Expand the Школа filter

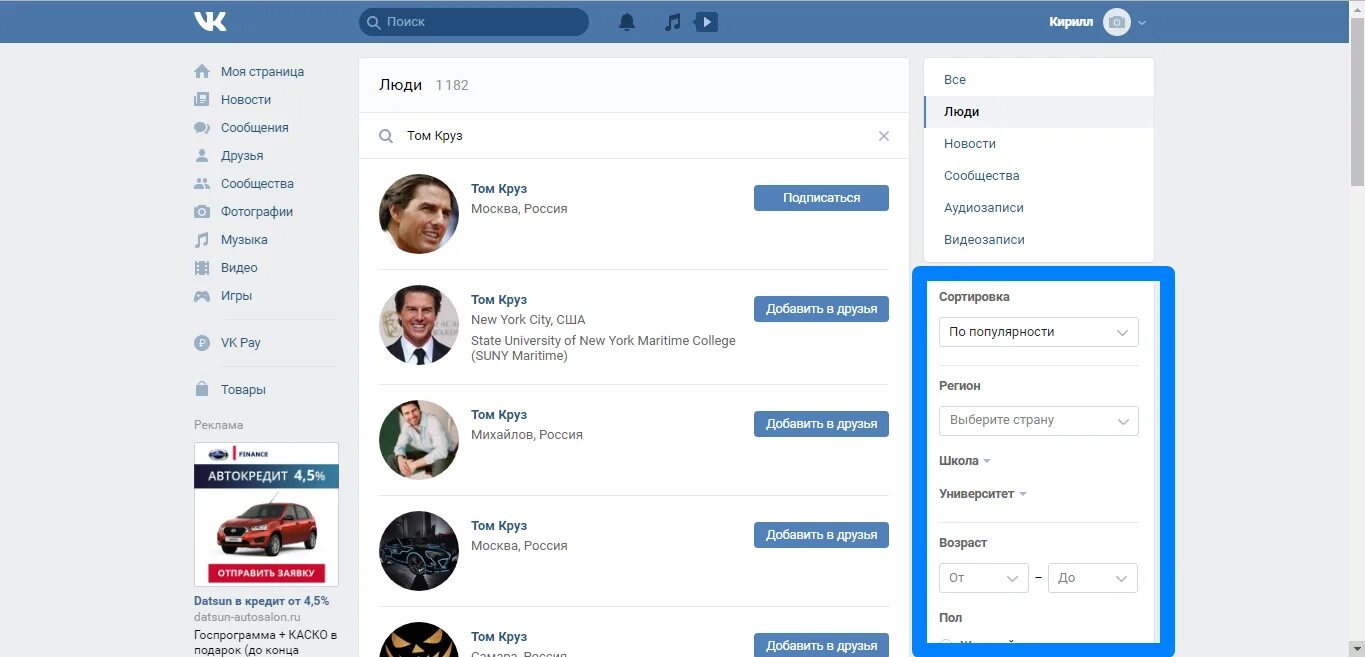pos(965,461)
